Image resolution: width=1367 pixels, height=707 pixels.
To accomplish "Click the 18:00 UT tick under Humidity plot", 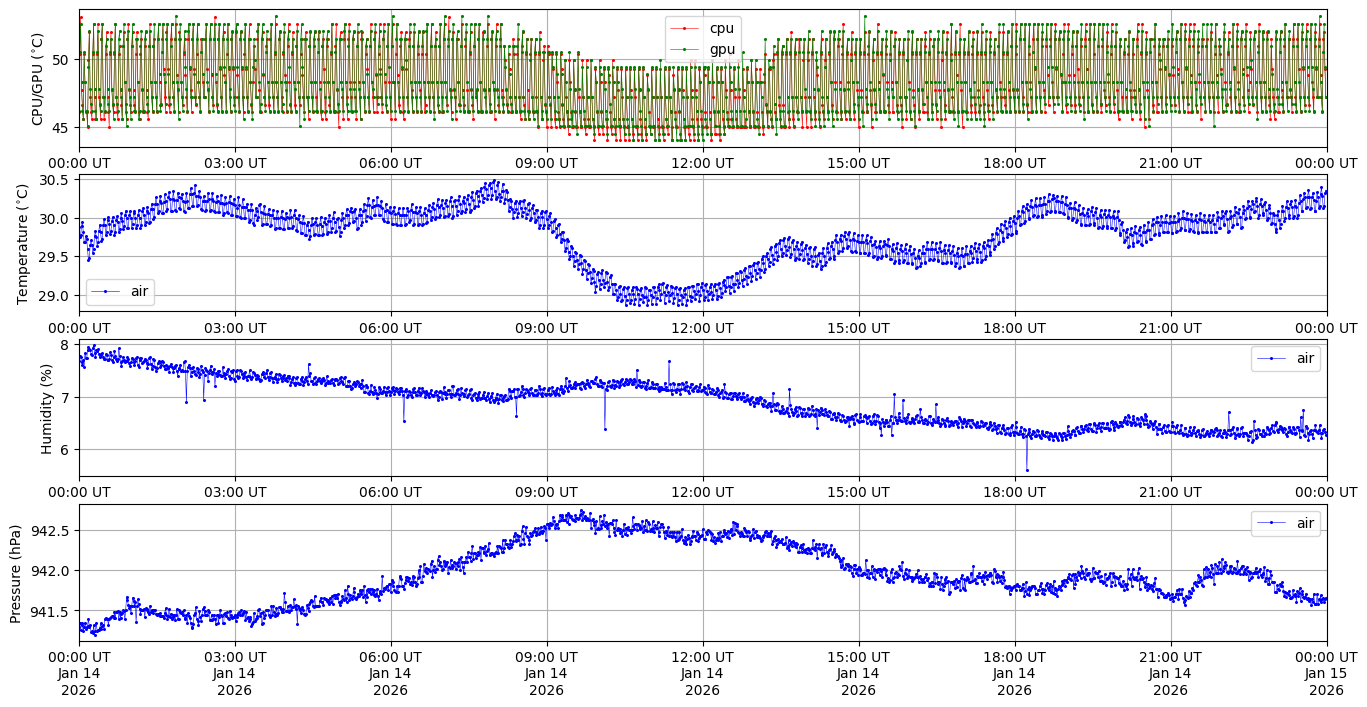I will 1014,491.
